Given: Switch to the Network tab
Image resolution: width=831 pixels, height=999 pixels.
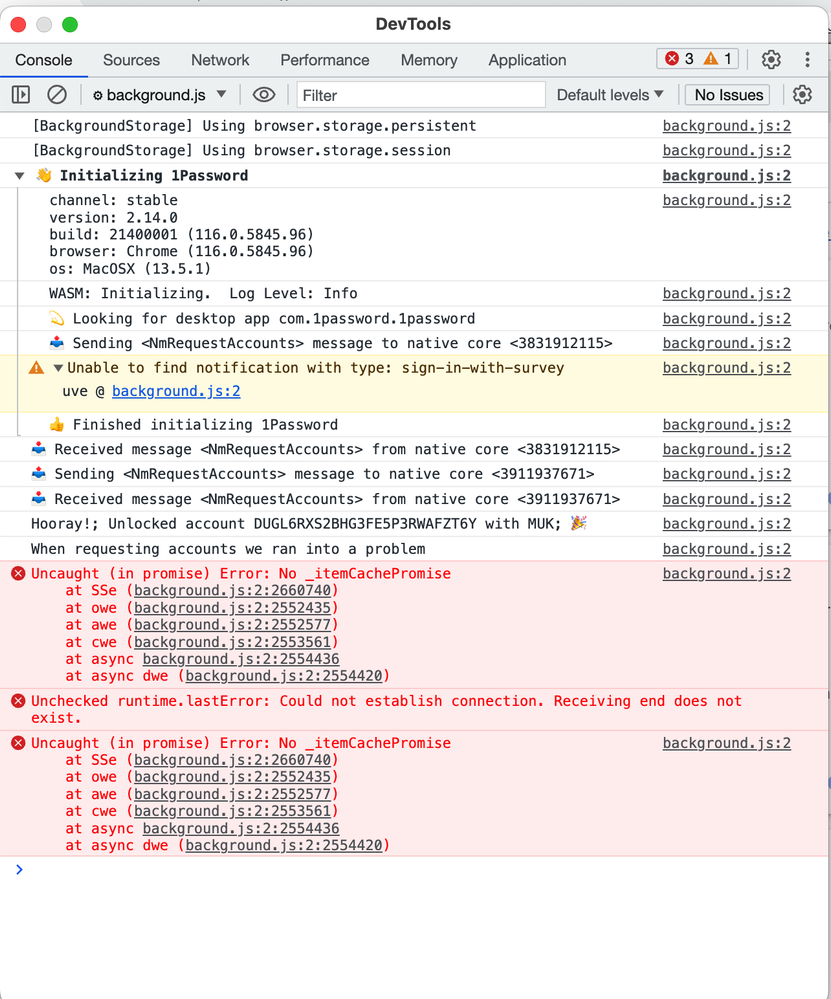Looking at the screenshot, I should tap(220, 60).
